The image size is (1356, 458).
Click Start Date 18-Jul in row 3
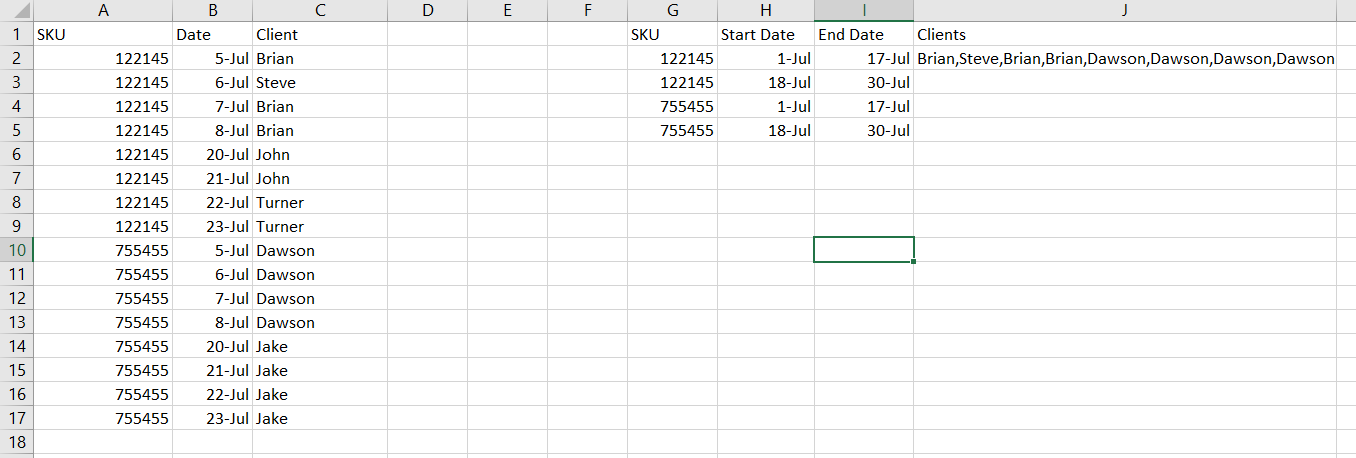pos(766,82)
